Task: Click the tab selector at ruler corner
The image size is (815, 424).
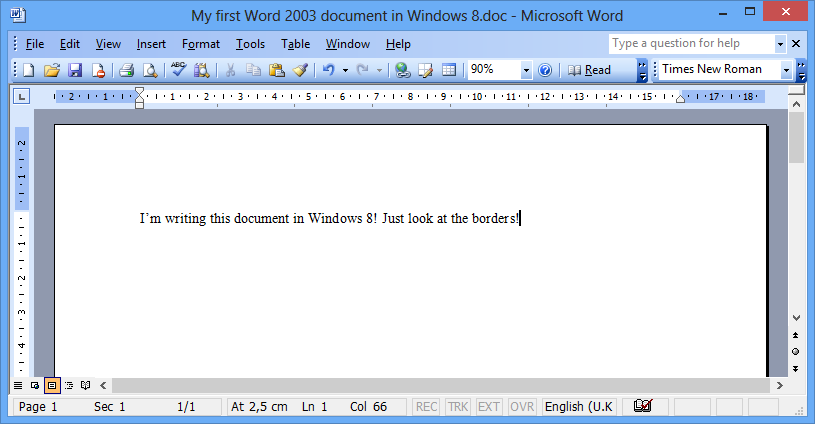Action: click(x=21, y=97)
